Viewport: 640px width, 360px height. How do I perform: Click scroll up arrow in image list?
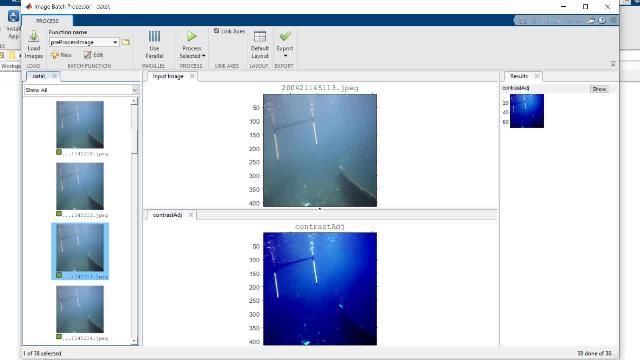tap(134, 101)
